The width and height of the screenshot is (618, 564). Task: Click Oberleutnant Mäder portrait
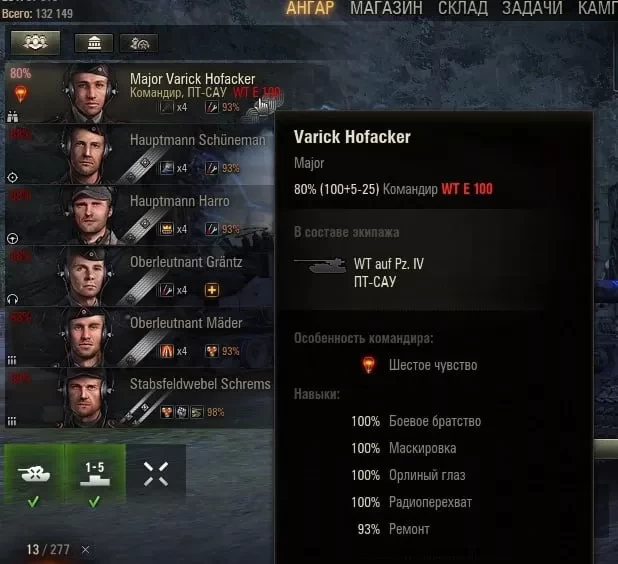pyautogui.click(x=86, y=337)
